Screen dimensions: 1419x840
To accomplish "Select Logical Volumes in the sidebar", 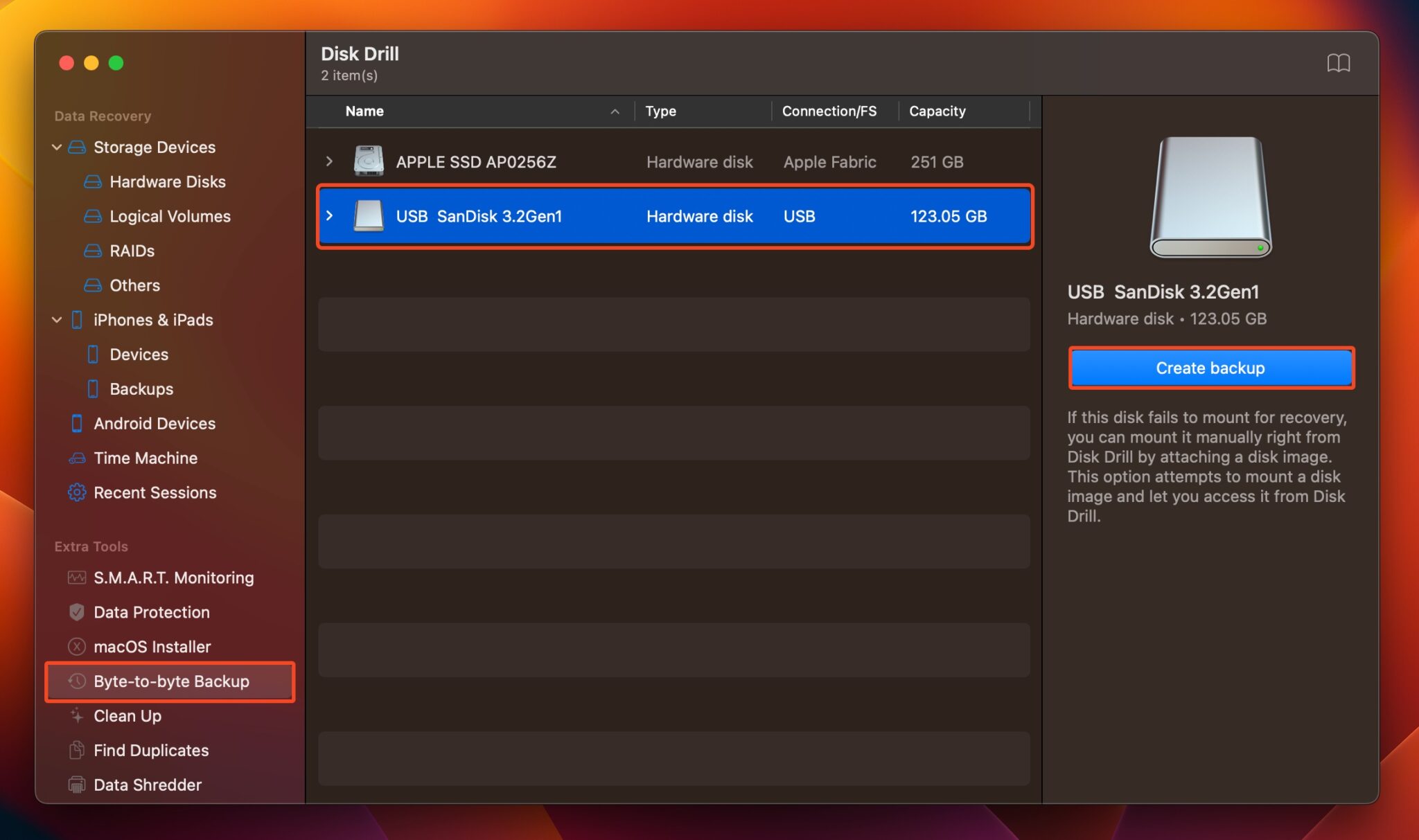I will [169, 216].
